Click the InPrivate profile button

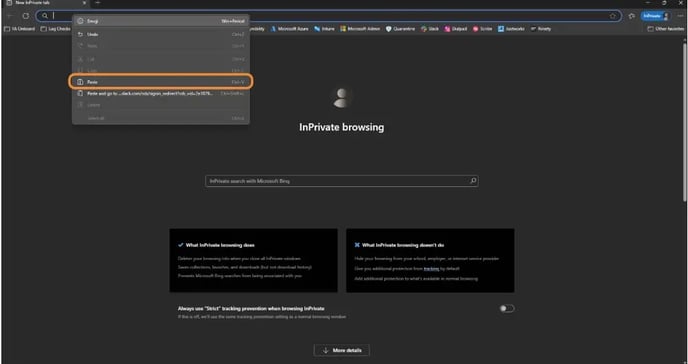[655, 16]
